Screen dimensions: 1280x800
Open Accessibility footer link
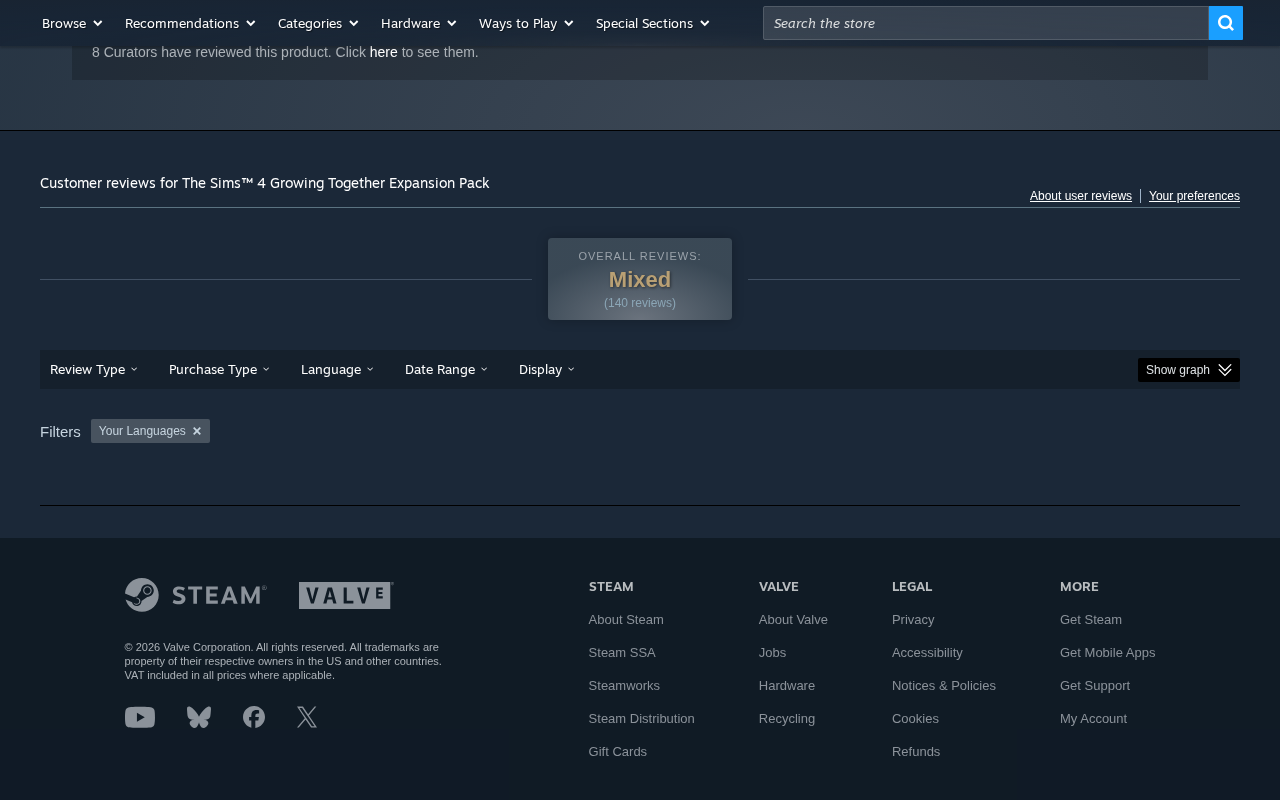point(927,653)
